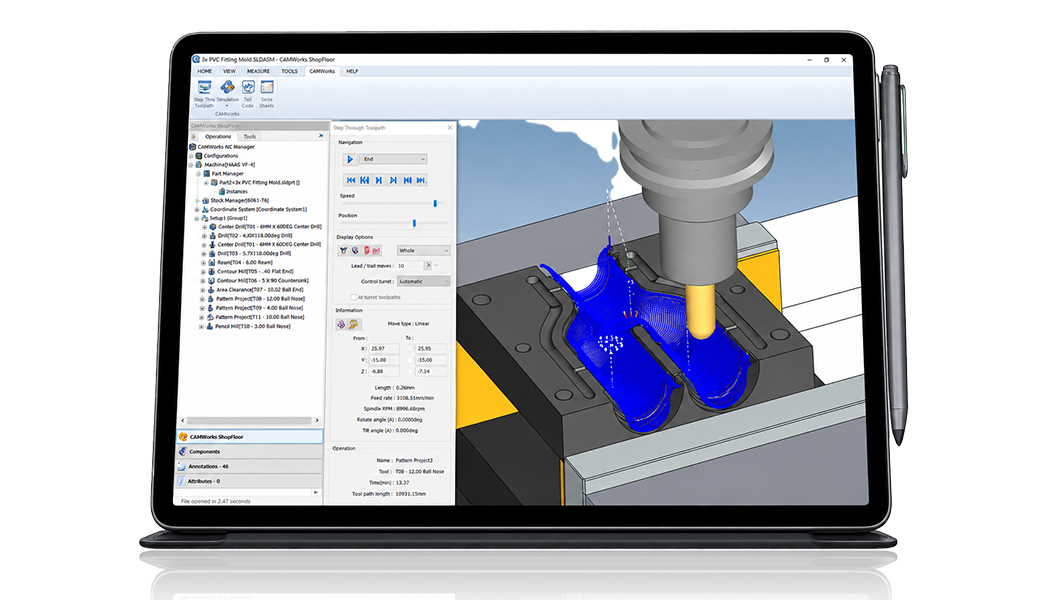The width and height of the screenshot is (1044, 600).
Task: Click the Annotations - 46 pane icon
Action: pyautogui.click(x=182, y=466)
